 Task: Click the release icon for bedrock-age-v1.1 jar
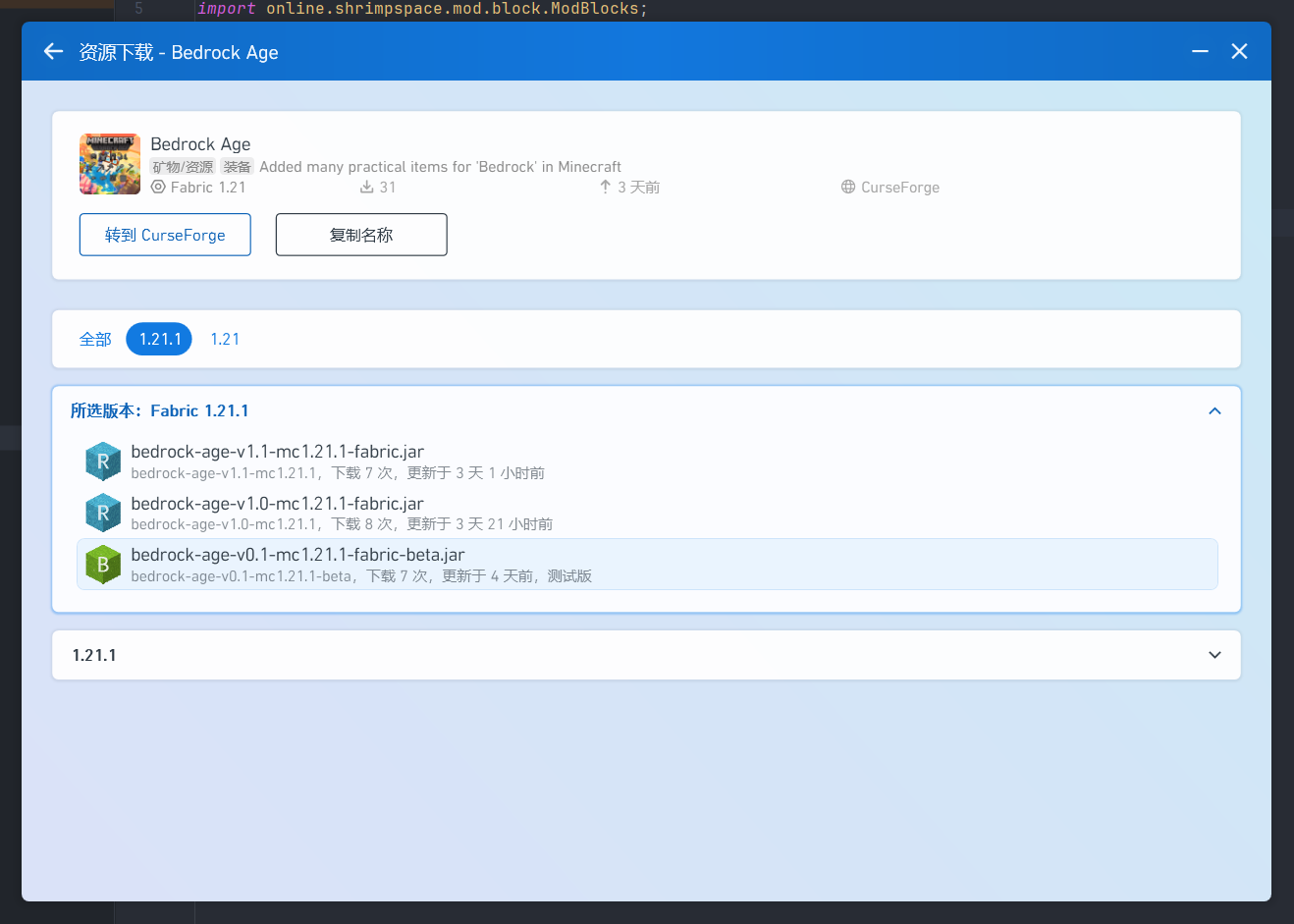(103, 462)
